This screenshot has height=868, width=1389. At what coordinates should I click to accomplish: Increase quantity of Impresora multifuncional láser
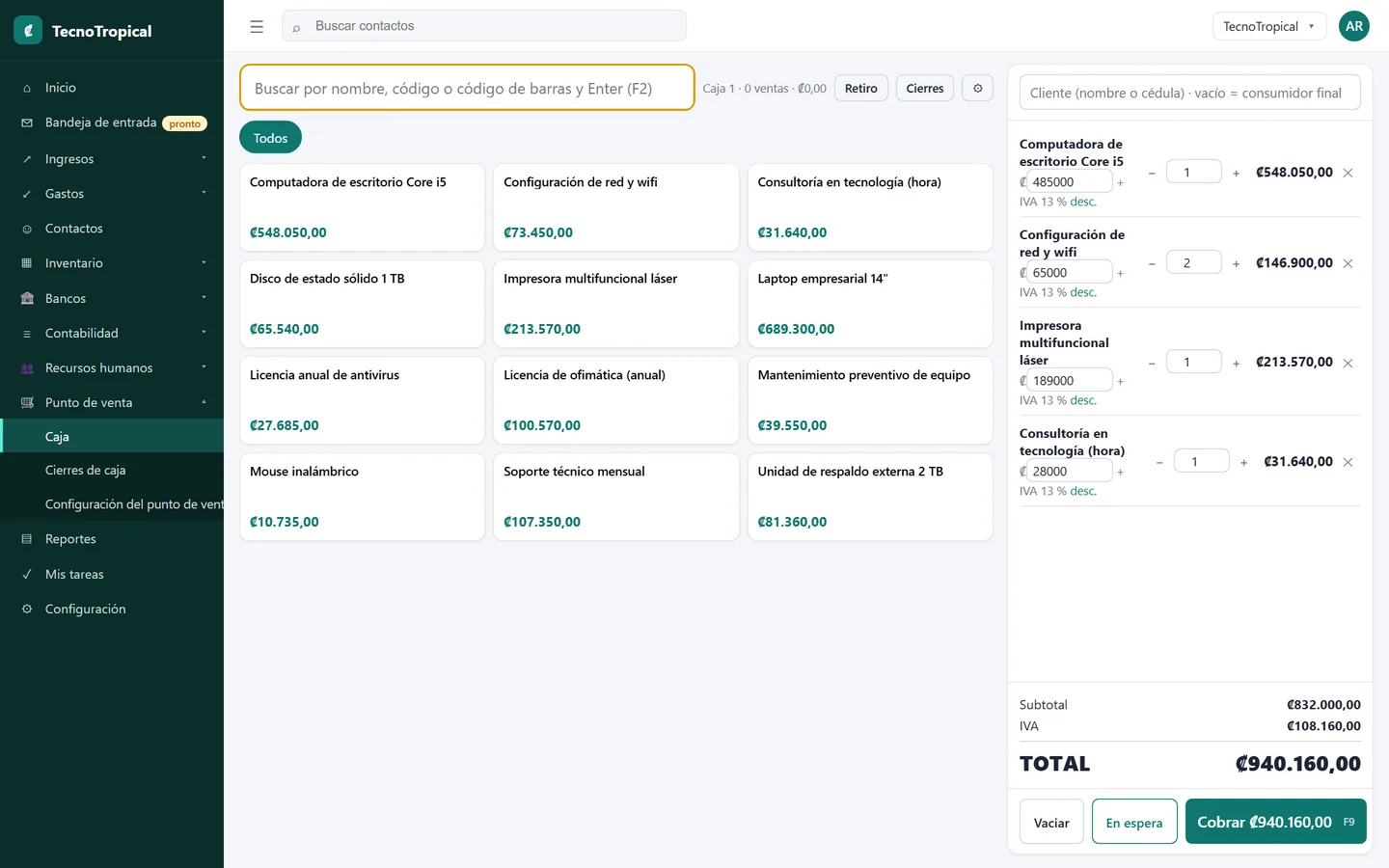point(1236,364)
